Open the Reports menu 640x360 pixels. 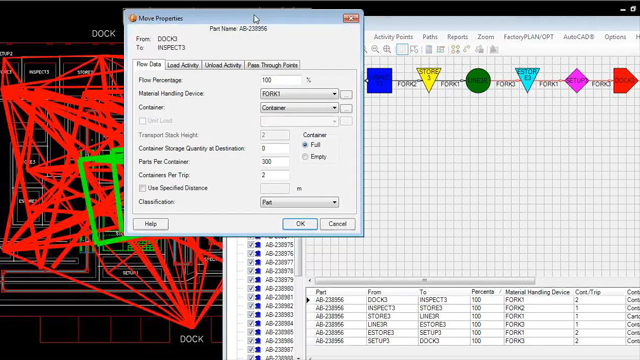pos(457,37)
